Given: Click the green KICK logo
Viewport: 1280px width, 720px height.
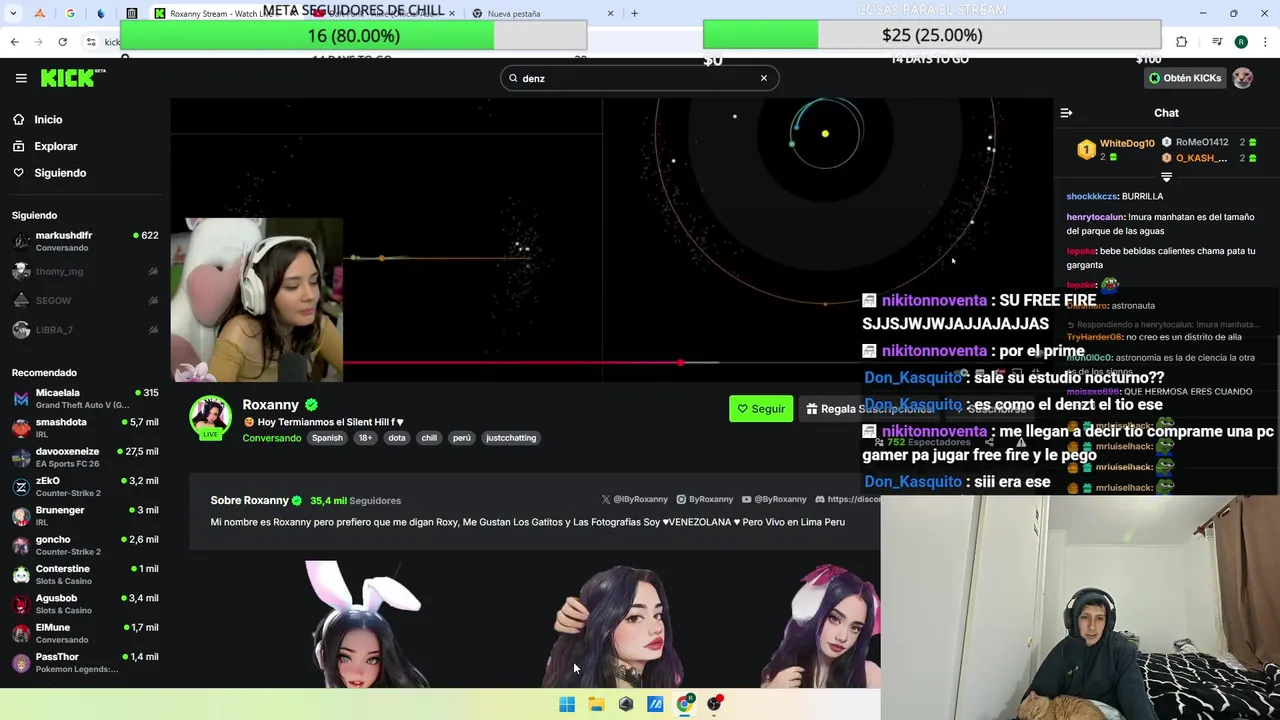Looking at the screenshot, I should coord(72,78).
